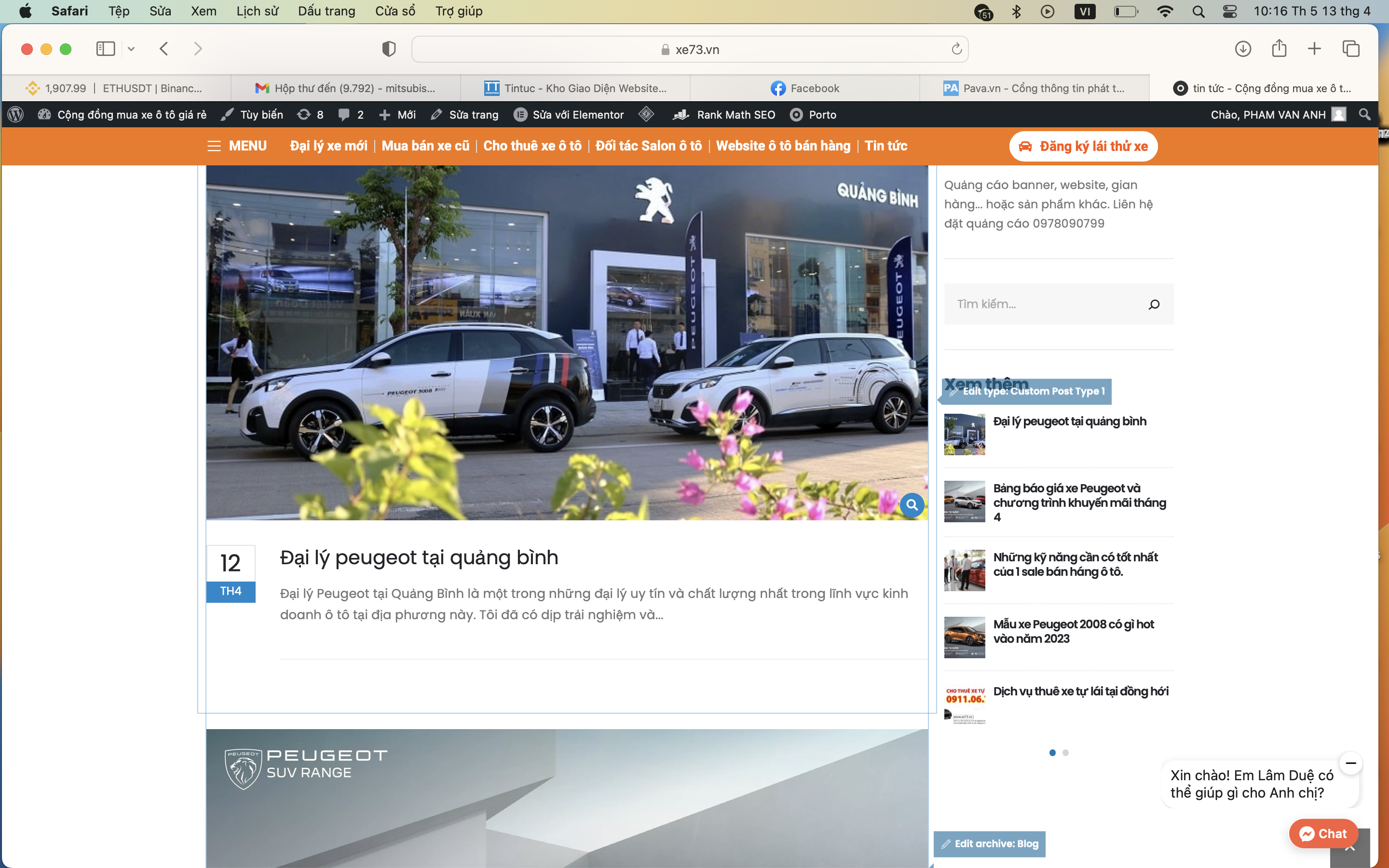Click the magnifier icon on the Peugeot image

pyautogui.click(x=912, y=505)
